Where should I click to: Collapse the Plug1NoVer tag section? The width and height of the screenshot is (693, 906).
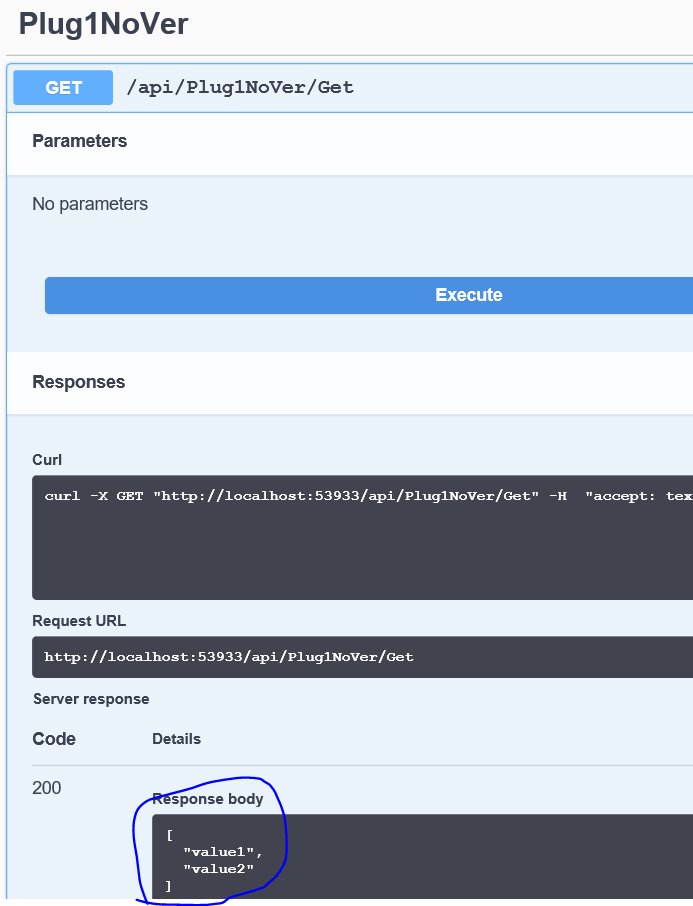[103, 24]
